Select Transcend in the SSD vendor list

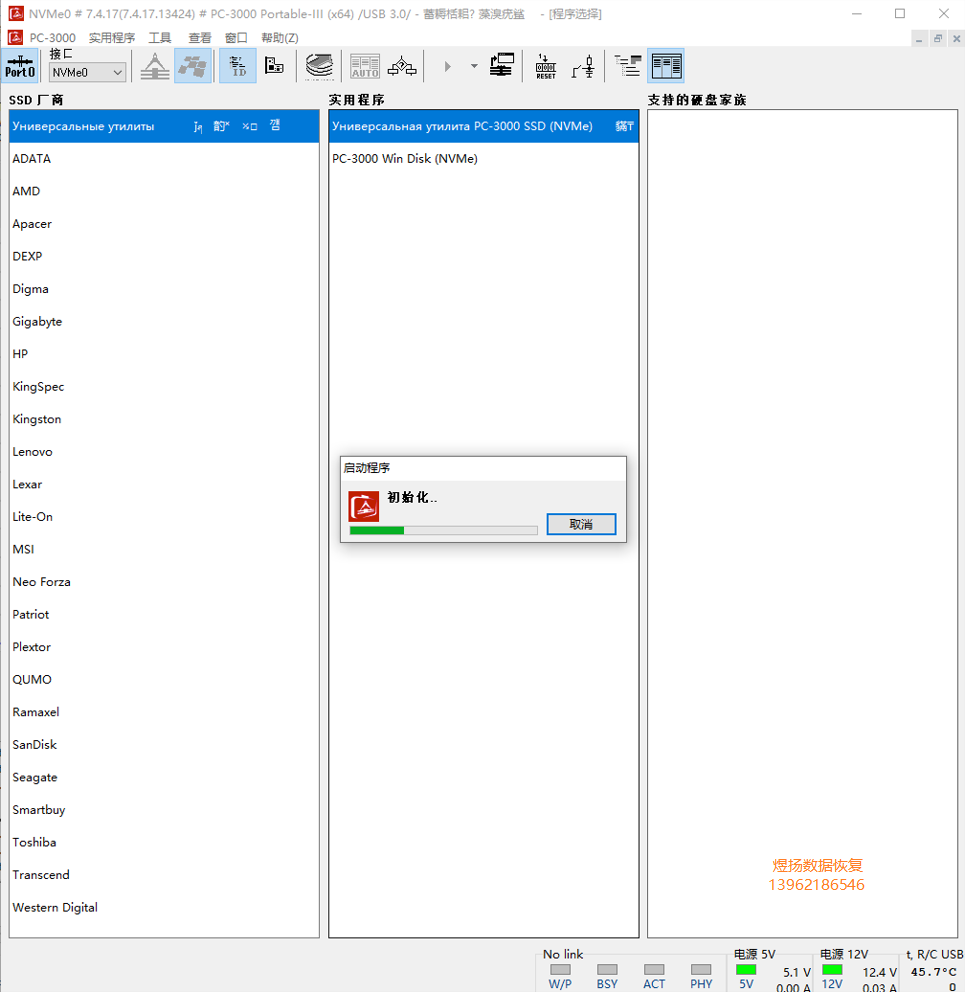165,875
